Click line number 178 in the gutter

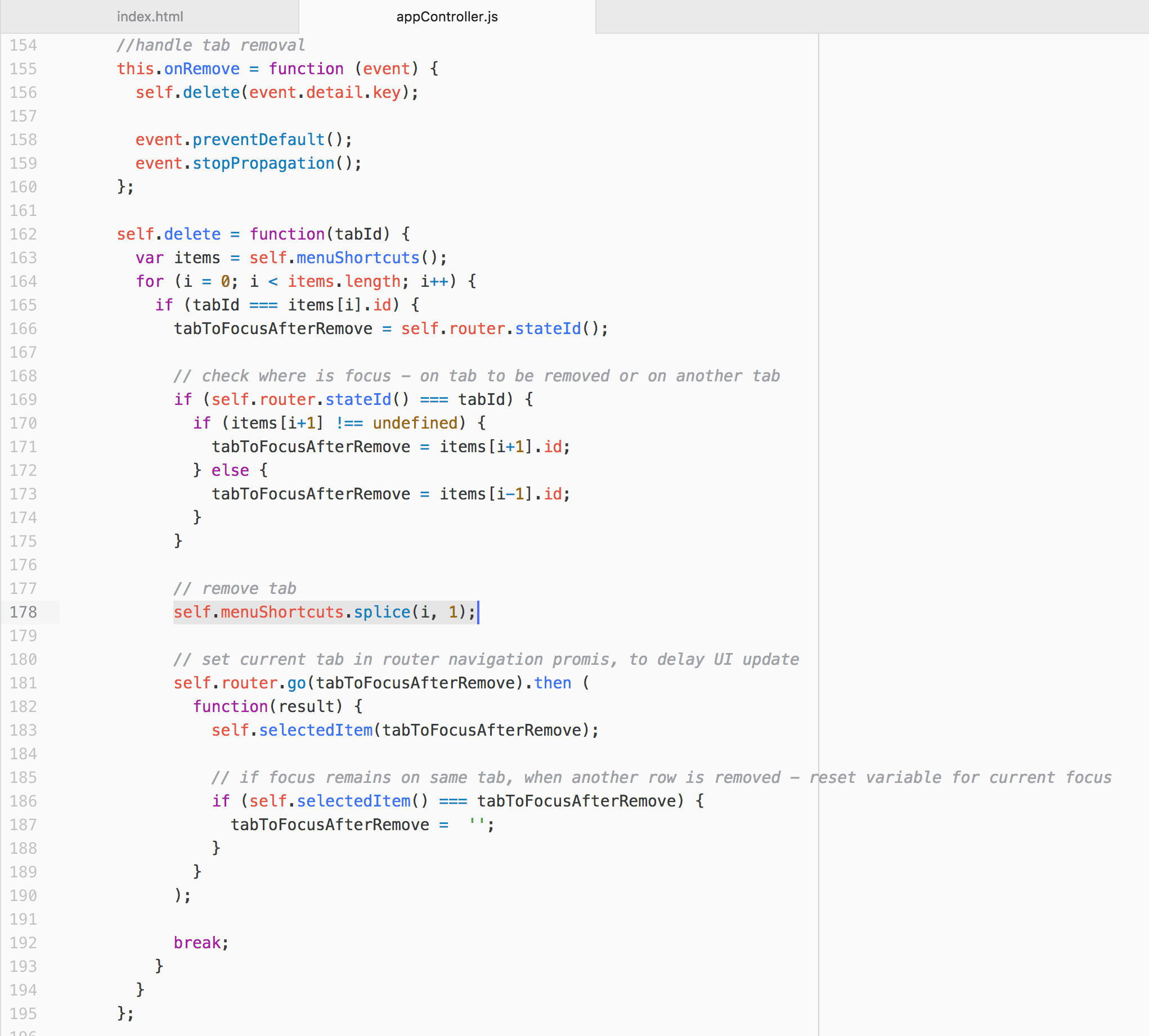click(x=24, y=612)
